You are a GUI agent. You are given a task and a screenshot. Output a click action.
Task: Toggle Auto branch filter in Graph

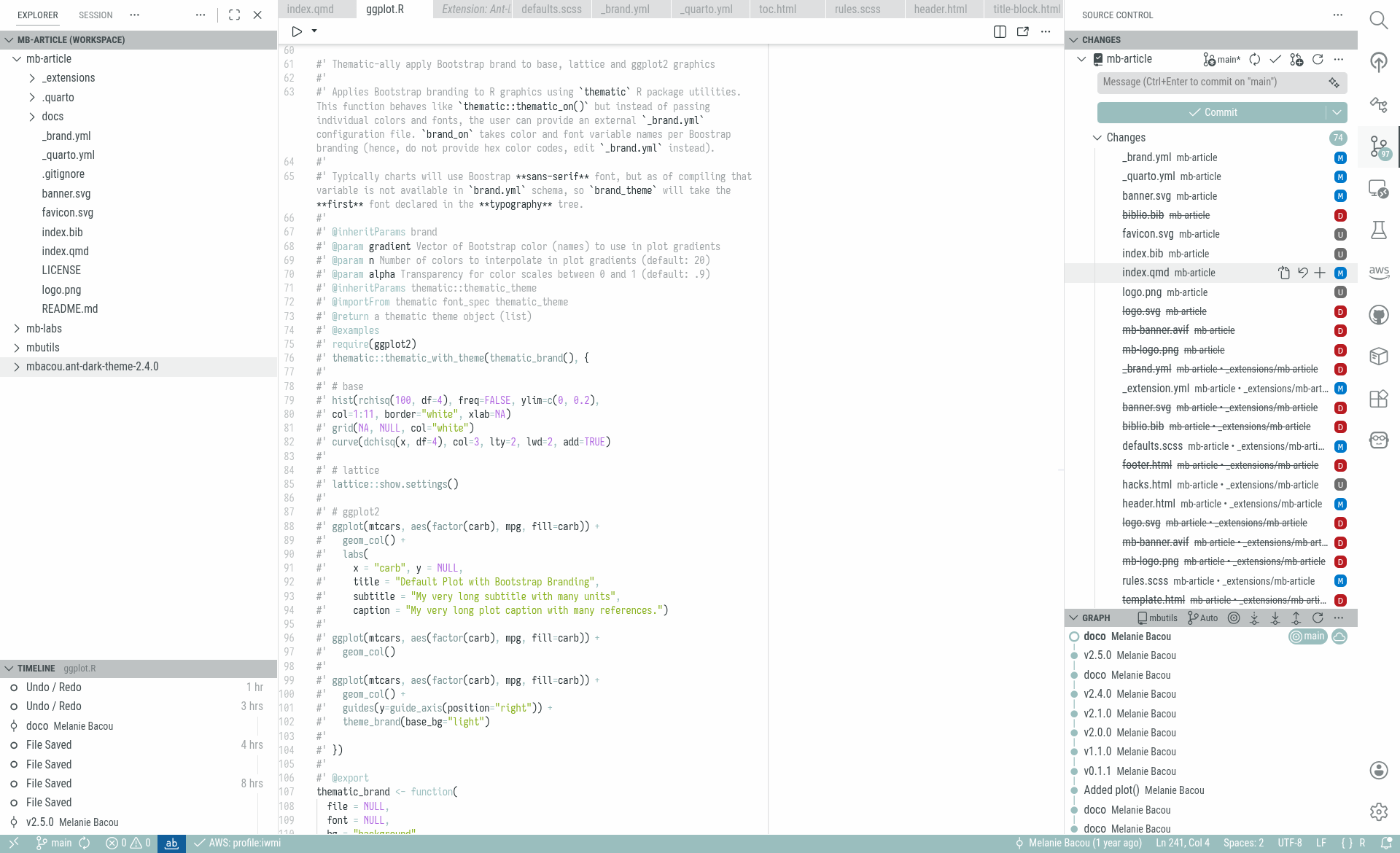click(x=1202, y=618)
